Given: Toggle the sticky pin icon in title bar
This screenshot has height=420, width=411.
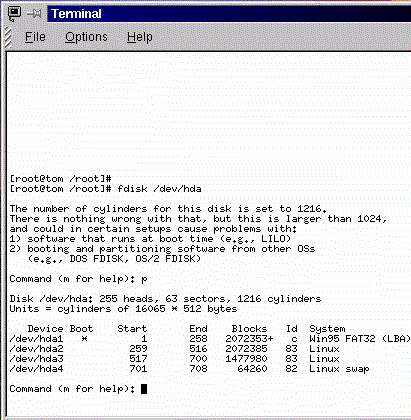Looking at the screenshot, I should pyautogui.click(x=34, y=14).
